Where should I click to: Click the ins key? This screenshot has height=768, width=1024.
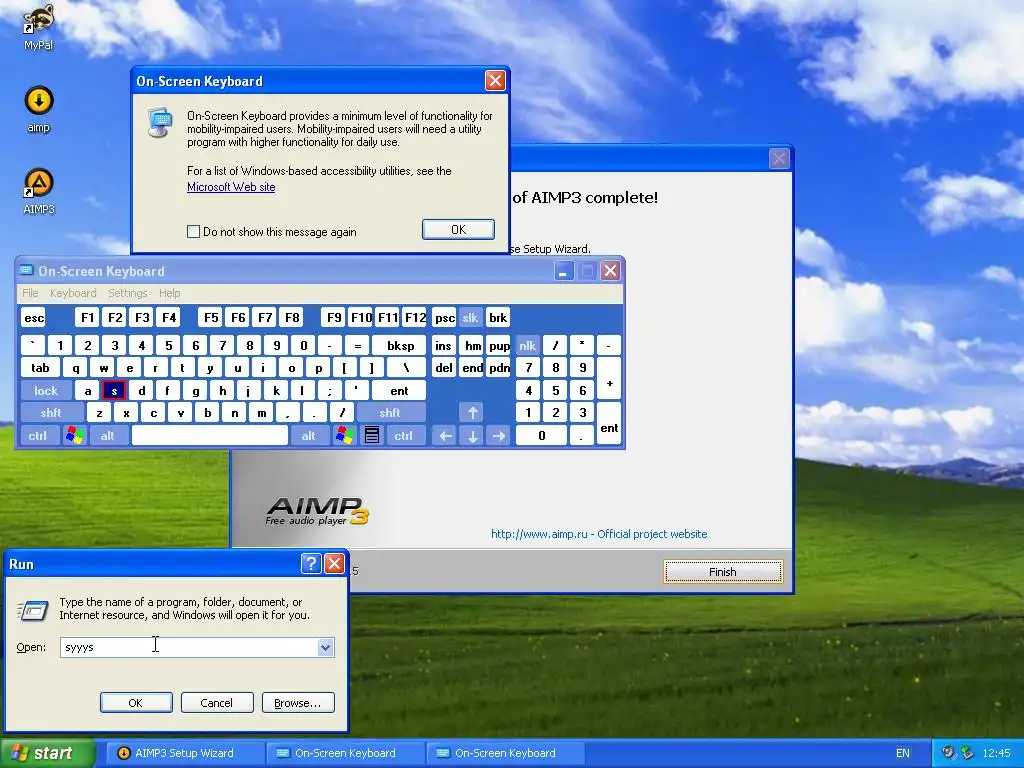(443, 345)
